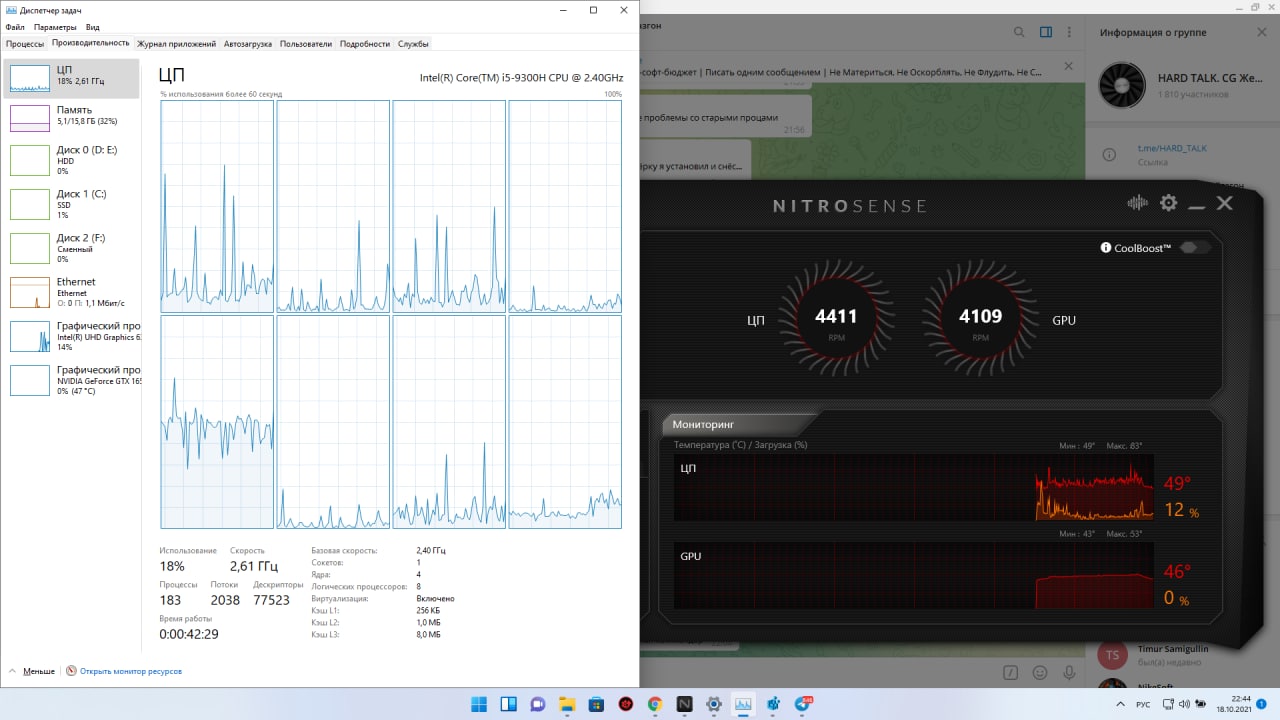The height and width of the screenshot is (720, 1280).
Task: Open the t.me/HARD_TALK link
Action: [x=1172, y=148]
